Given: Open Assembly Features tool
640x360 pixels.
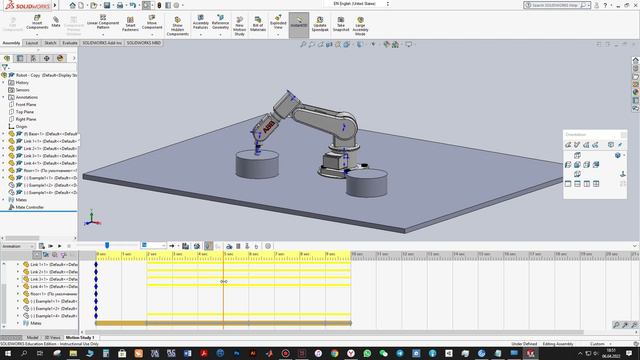Looking at the screenshot, I should click(x=200, y=22).
